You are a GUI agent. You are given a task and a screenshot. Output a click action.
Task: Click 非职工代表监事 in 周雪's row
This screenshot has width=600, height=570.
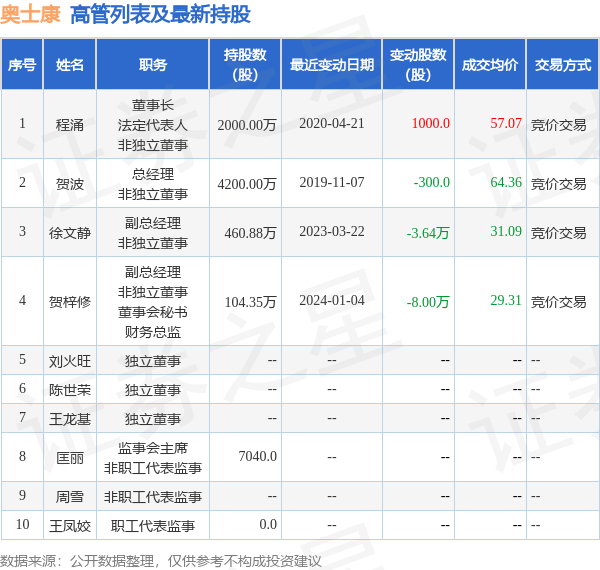tap(153, 497)
